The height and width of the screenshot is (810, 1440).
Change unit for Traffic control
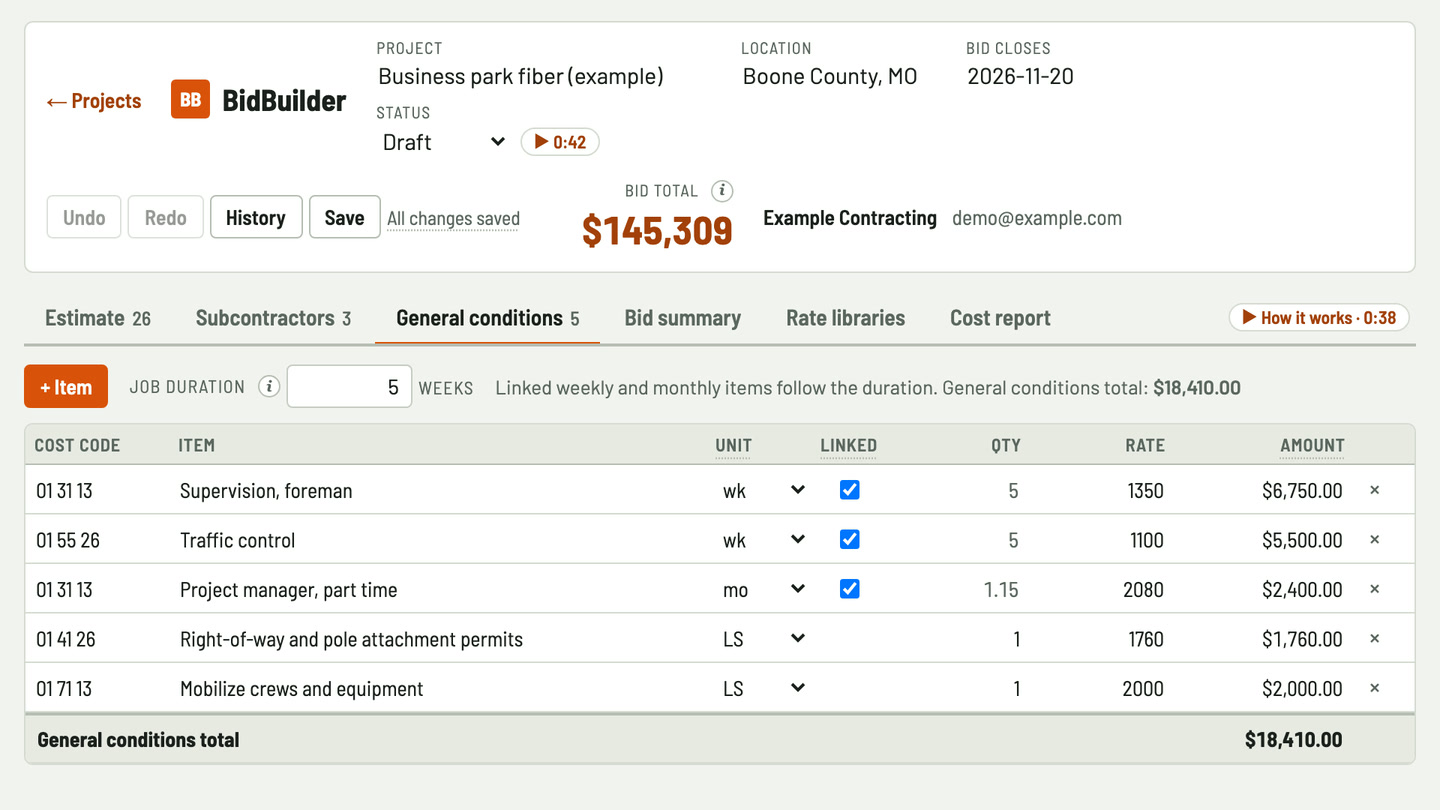coord(763,540)
